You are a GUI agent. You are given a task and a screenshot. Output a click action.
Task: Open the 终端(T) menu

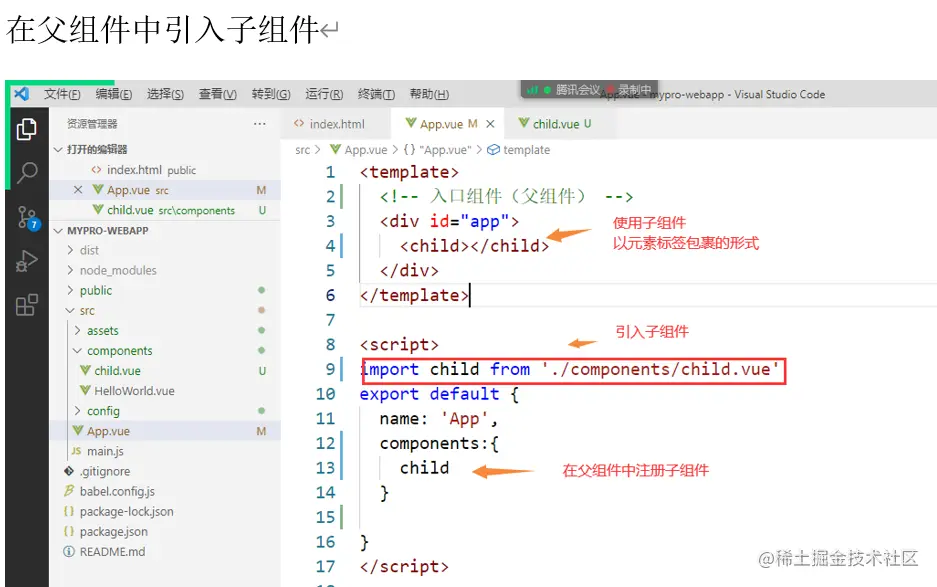(377, 94)
